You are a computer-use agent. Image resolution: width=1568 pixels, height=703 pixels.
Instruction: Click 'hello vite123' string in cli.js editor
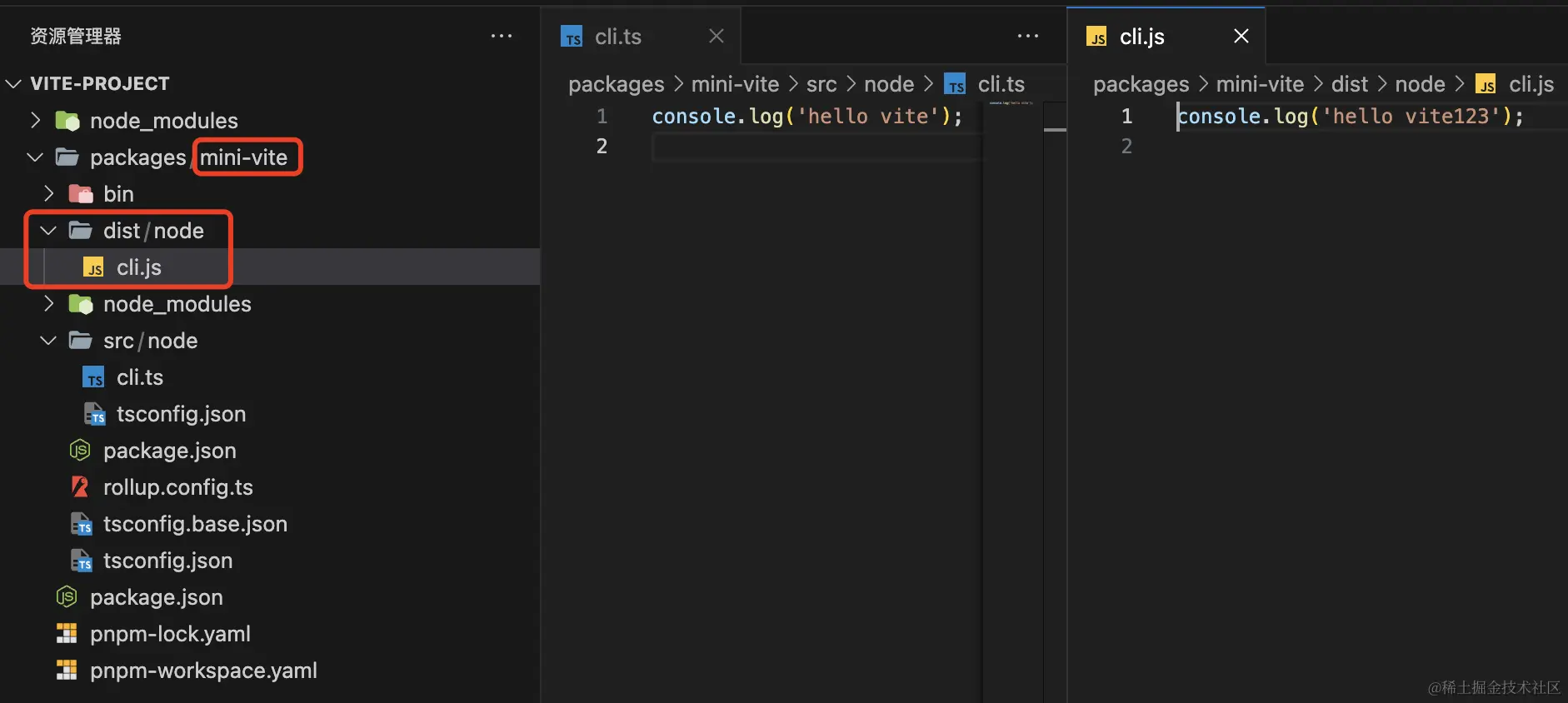coord(1411,116)
